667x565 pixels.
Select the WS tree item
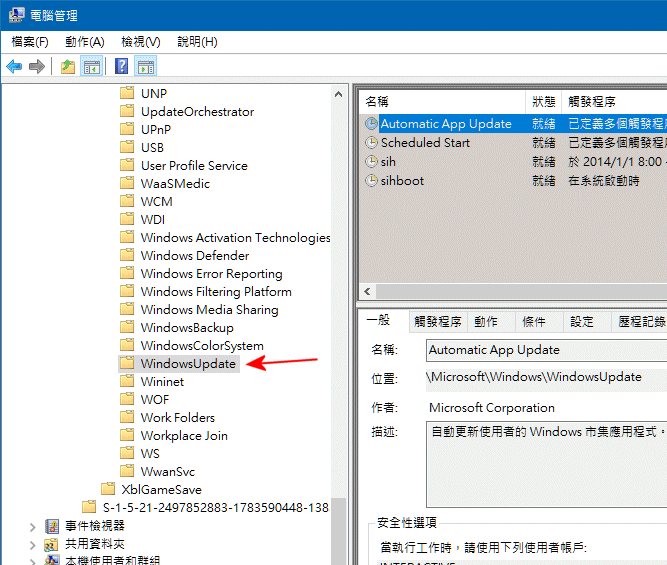pos(150,454)
